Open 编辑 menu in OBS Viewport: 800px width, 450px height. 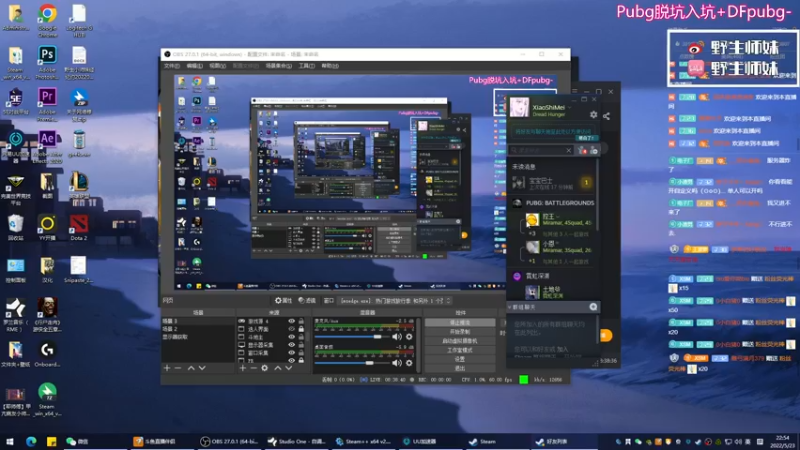pos(194,66)
